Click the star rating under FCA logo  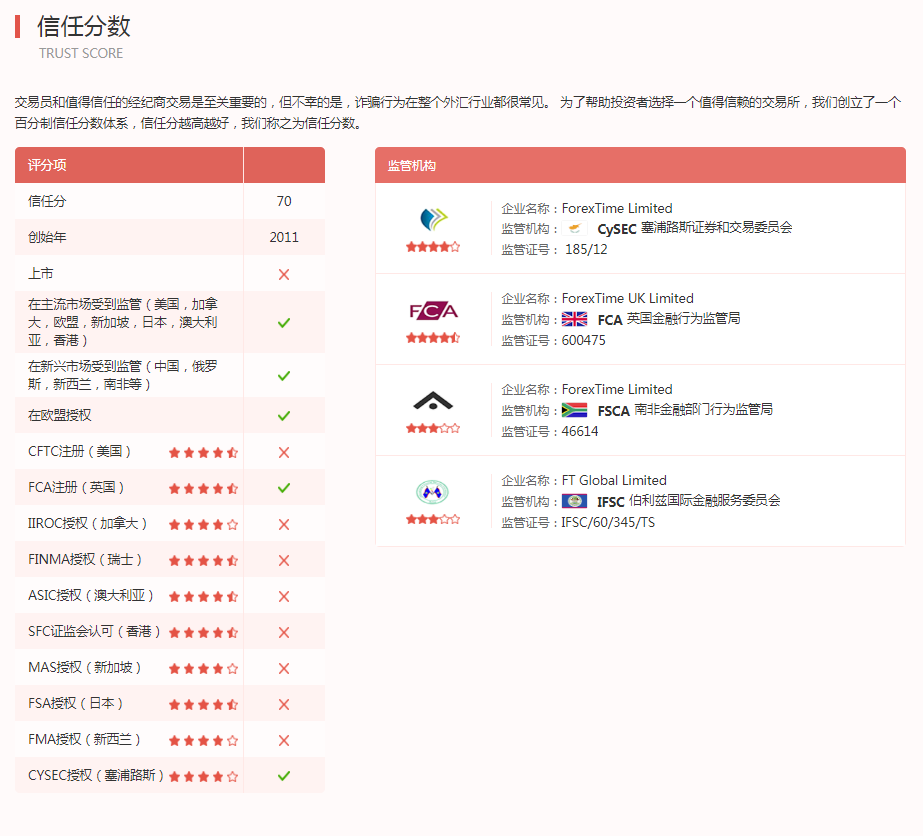point(433,338)
